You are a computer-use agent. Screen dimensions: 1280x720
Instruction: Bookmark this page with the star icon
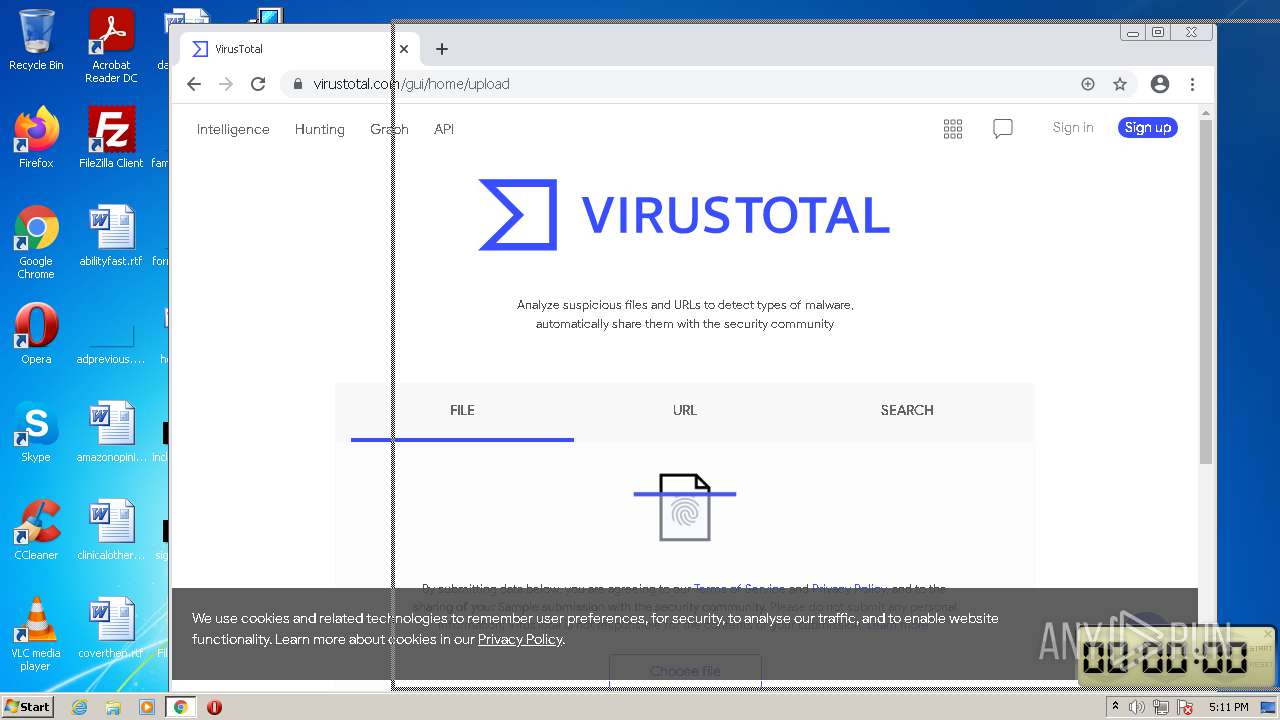1120,84
